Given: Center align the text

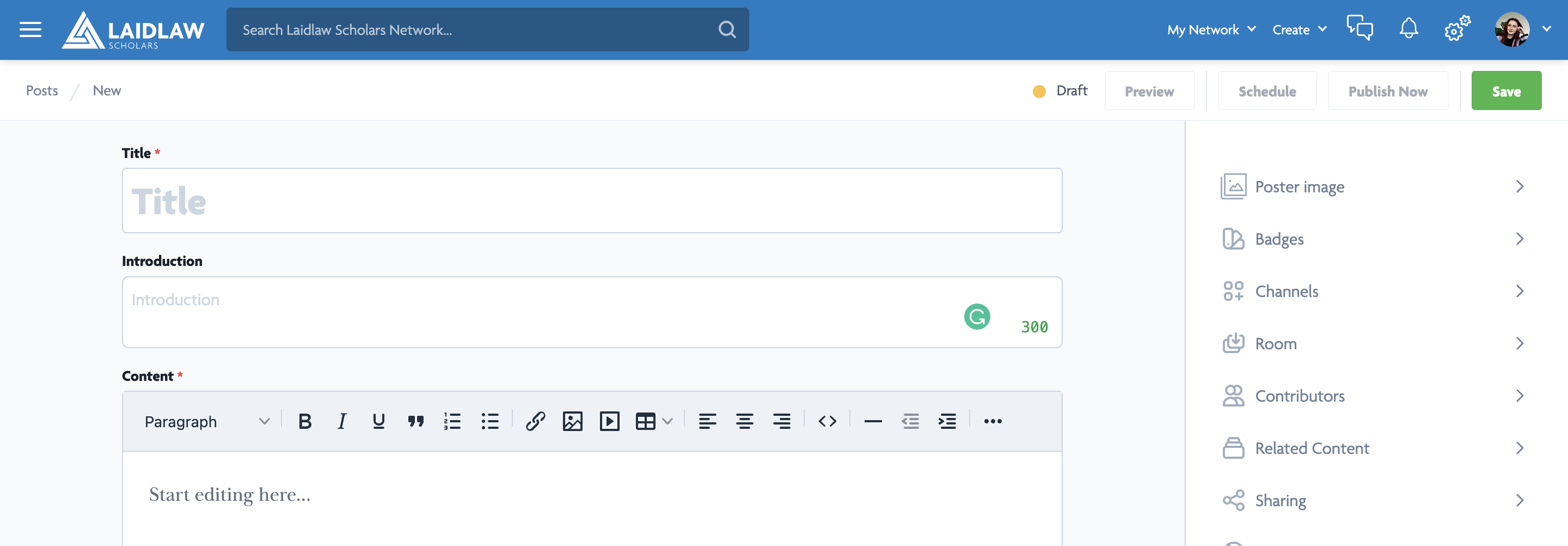Looking at the screenshot, I should [x=744, y=421].
